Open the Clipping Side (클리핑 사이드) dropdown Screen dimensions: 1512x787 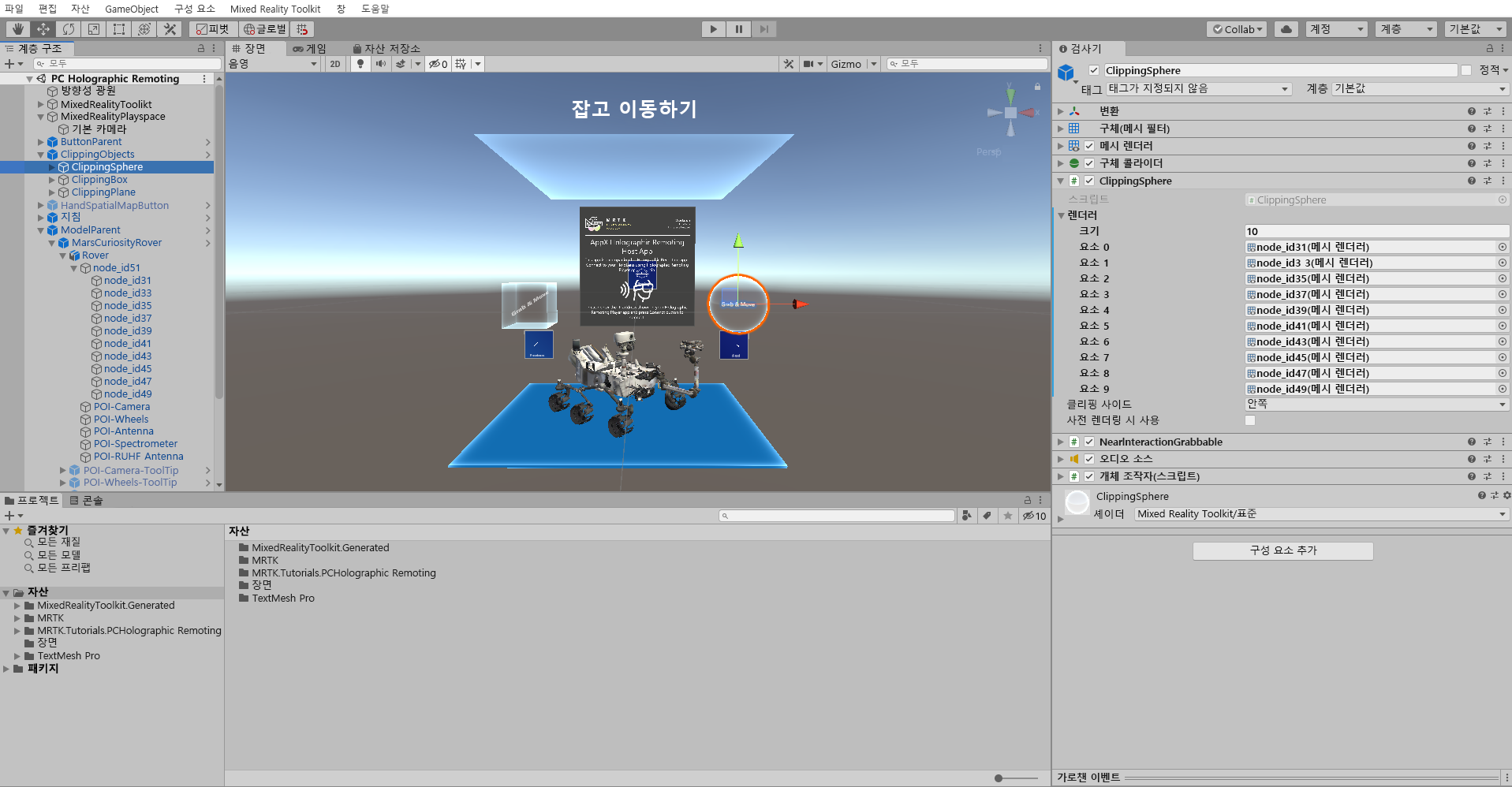1376,404
